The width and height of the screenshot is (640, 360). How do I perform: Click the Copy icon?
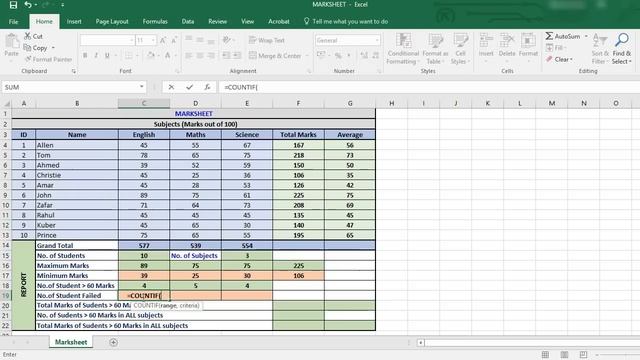point(27,48)
